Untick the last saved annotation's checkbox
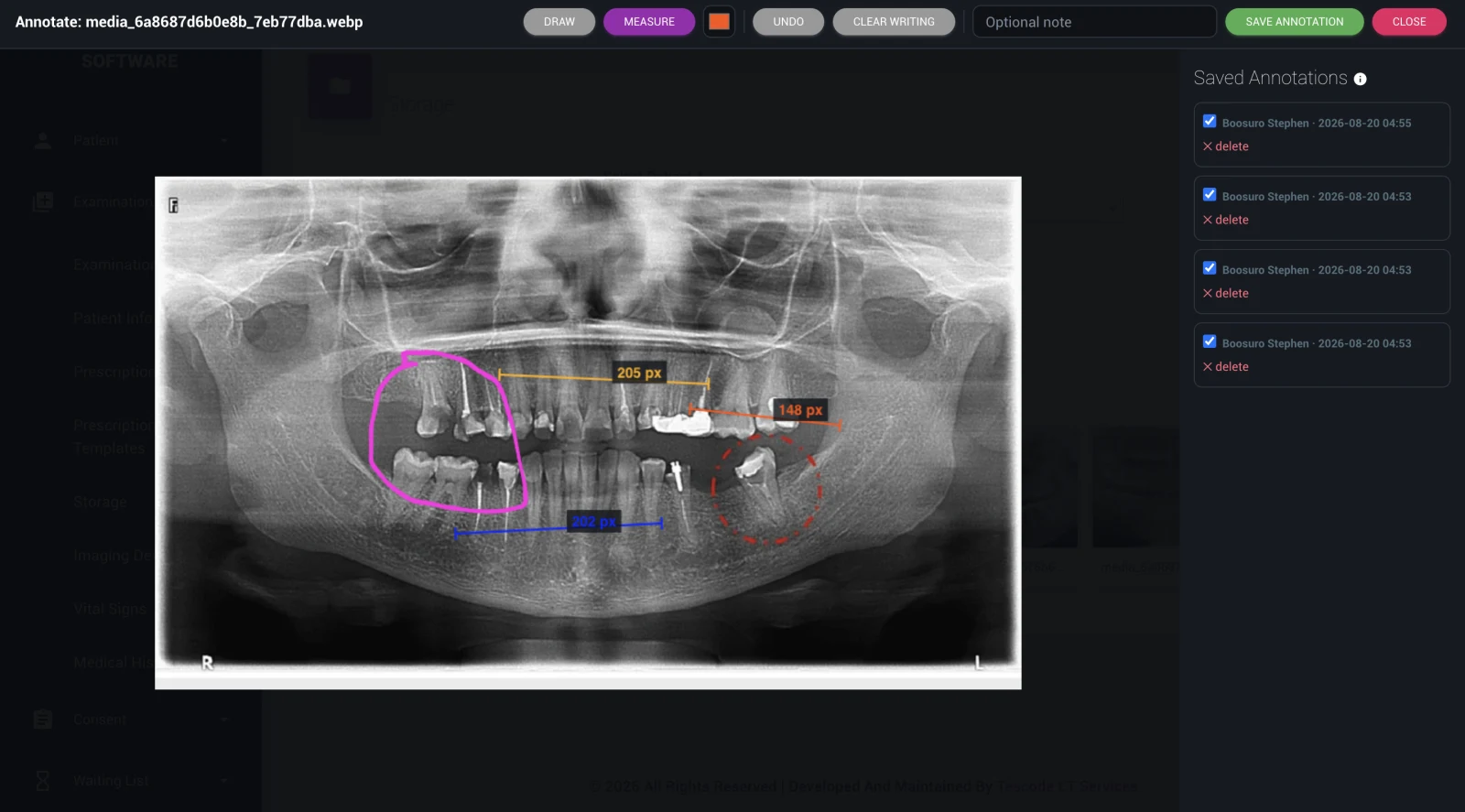This screenshot has height=812, width=1465. point(1210,341)
